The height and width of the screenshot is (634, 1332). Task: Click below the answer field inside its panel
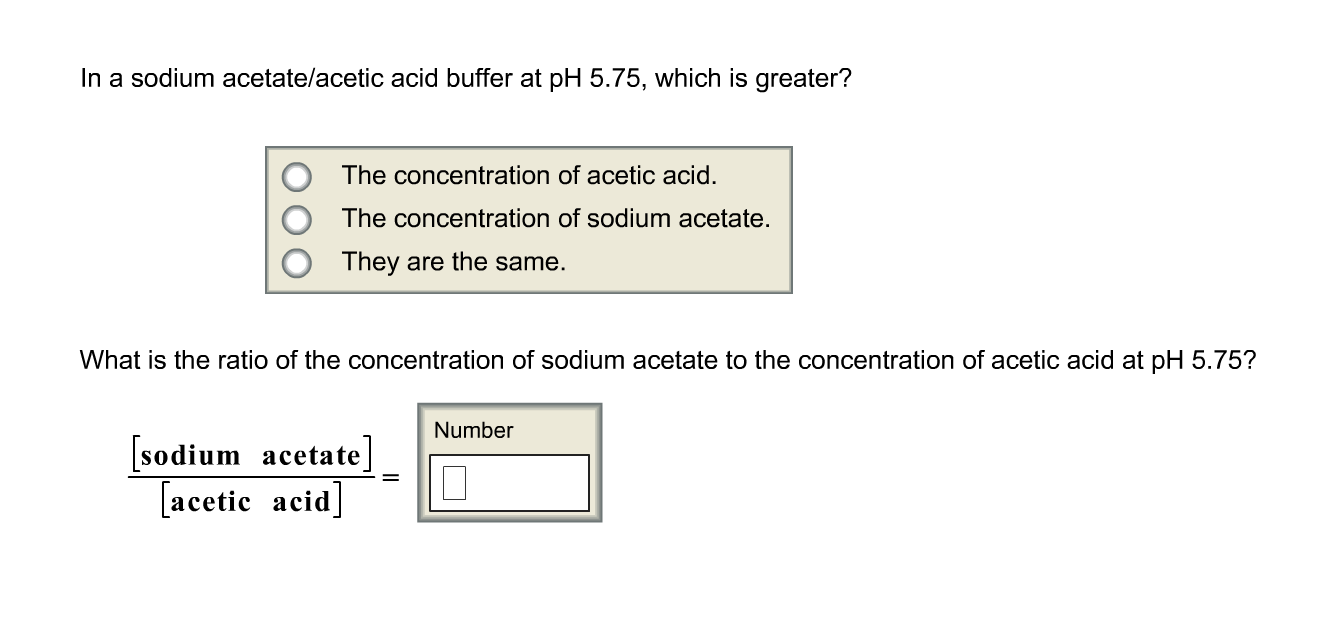(x=509, y=513)
